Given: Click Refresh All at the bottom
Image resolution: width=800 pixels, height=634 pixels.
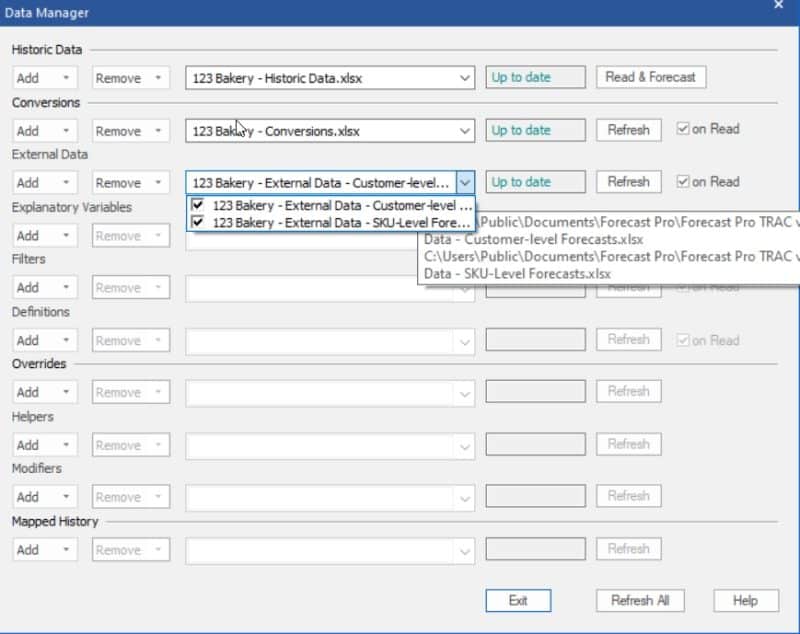Looking at the screenshot, I should 640,601.
